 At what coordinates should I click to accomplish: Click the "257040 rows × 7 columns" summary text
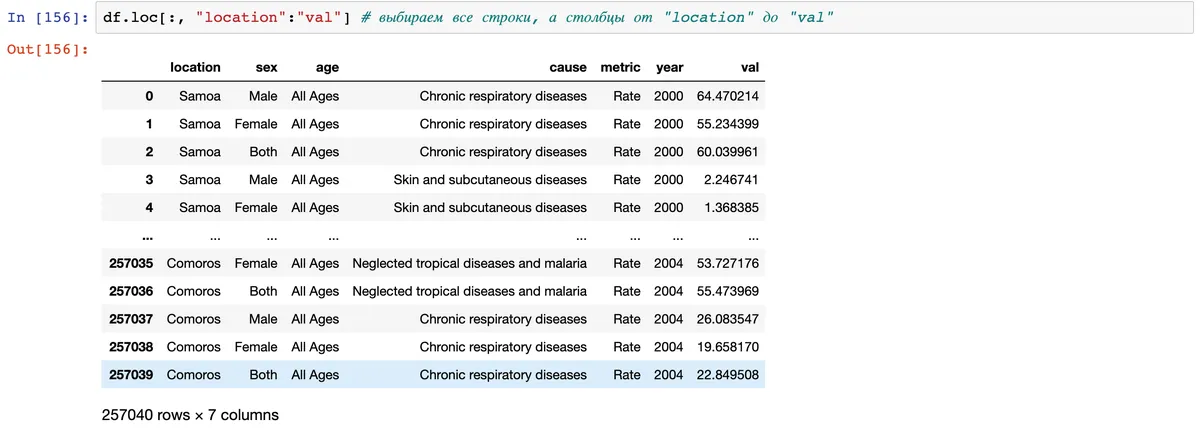[x=190, y=414]
